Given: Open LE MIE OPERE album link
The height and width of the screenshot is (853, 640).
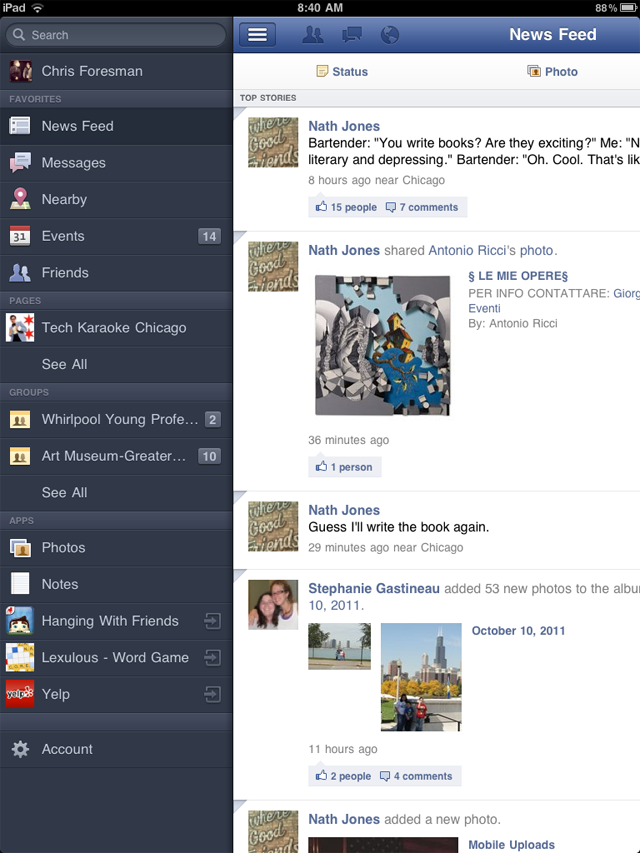Looking at the screenshot, I should (x=518, y=276).
